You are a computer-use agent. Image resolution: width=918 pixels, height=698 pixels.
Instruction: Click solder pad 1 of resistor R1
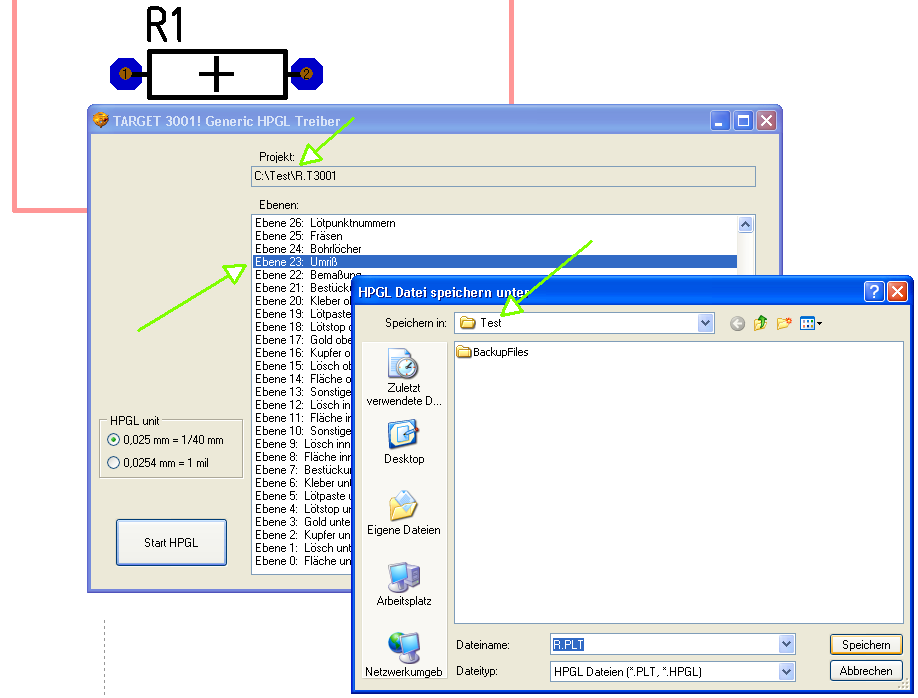(126, 74)
